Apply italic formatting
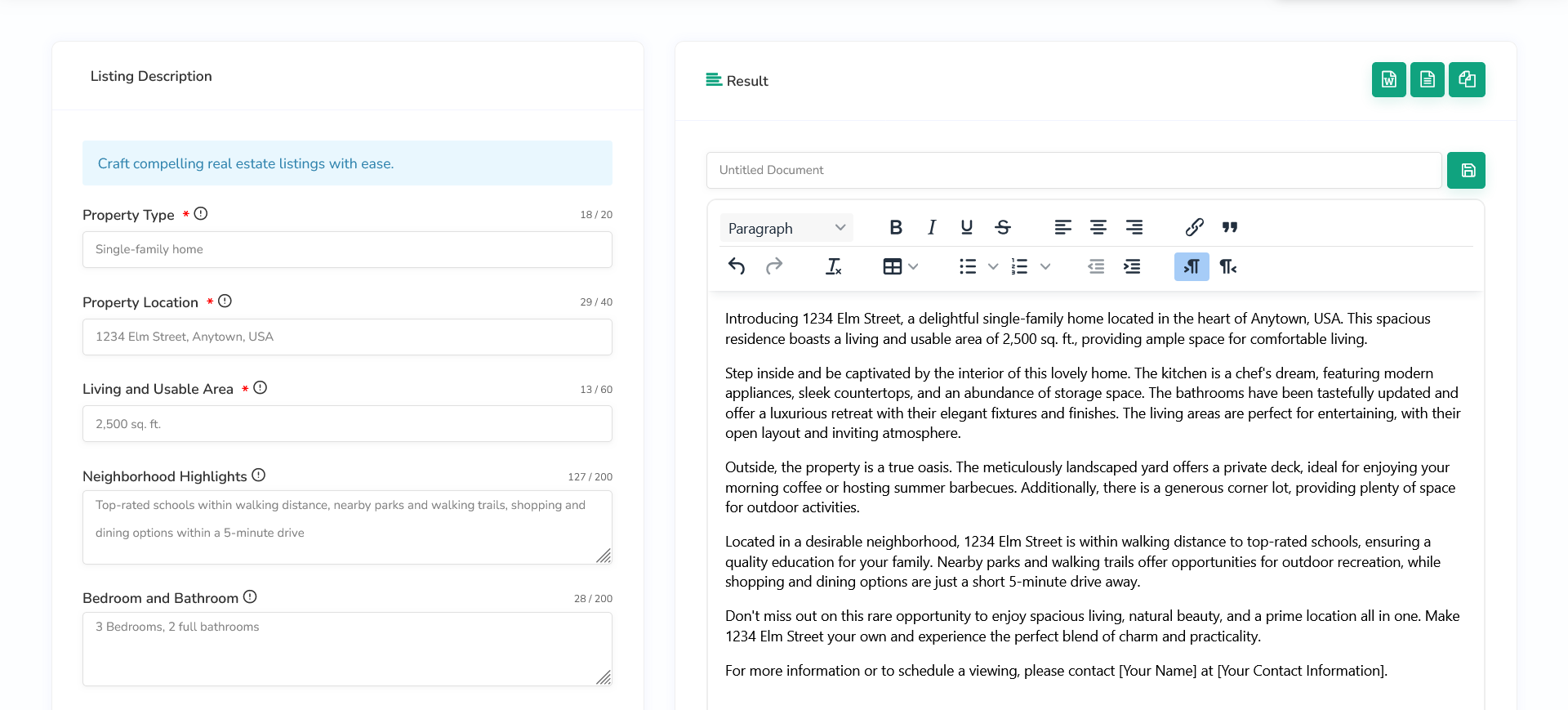This screenshot has height=710, width=1568. [931, 228]
